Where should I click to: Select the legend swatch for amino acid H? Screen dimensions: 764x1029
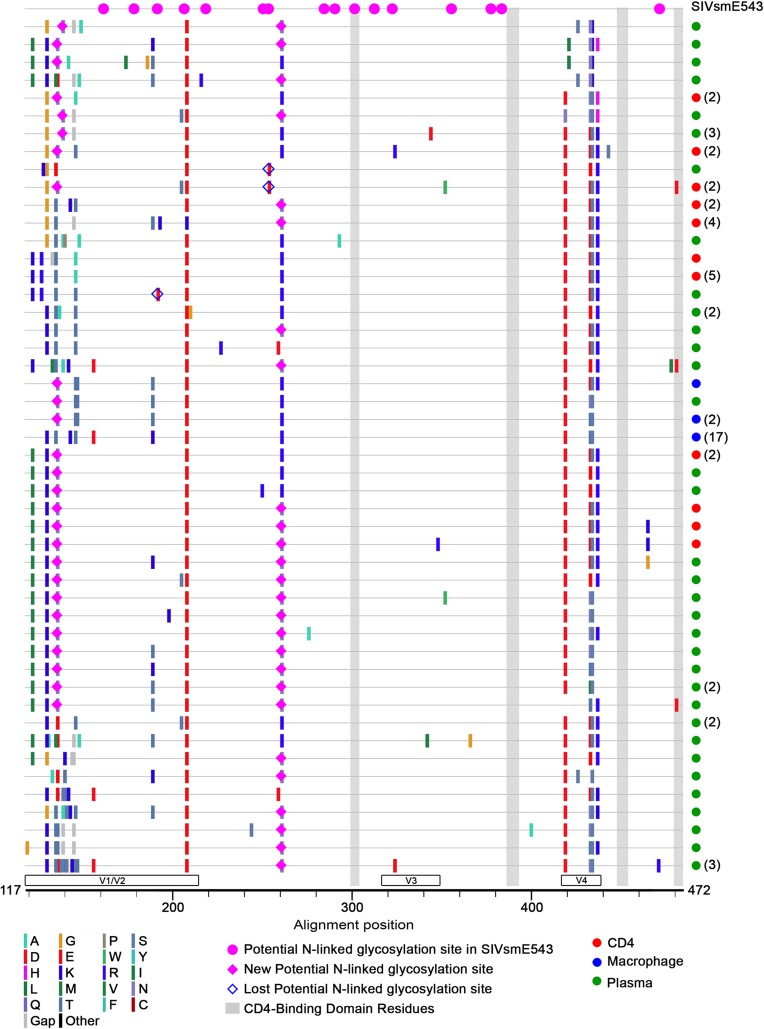[x=26, y=973]
